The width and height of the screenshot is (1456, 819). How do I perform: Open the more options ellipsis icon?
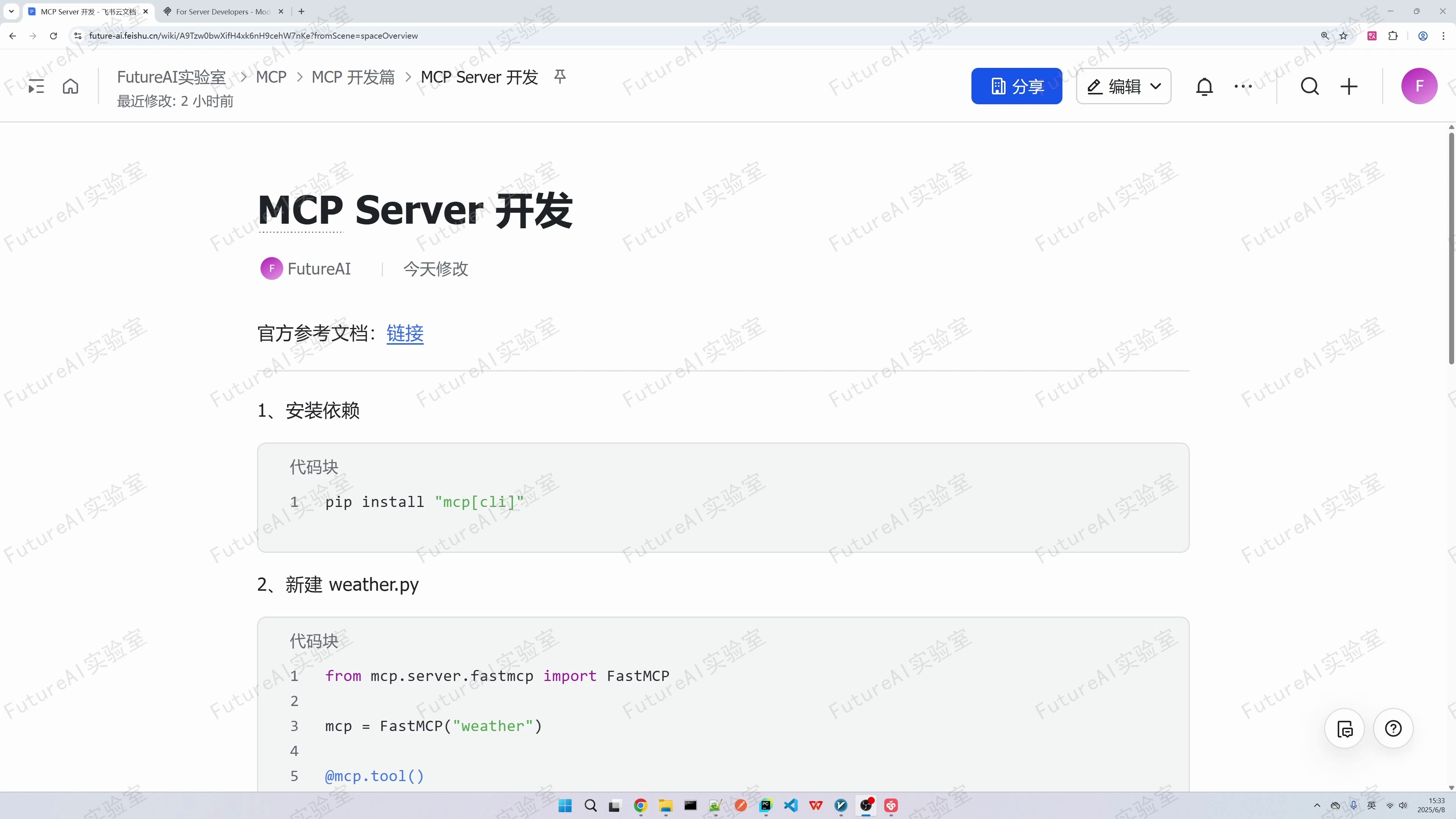(x=1244, y=86)
